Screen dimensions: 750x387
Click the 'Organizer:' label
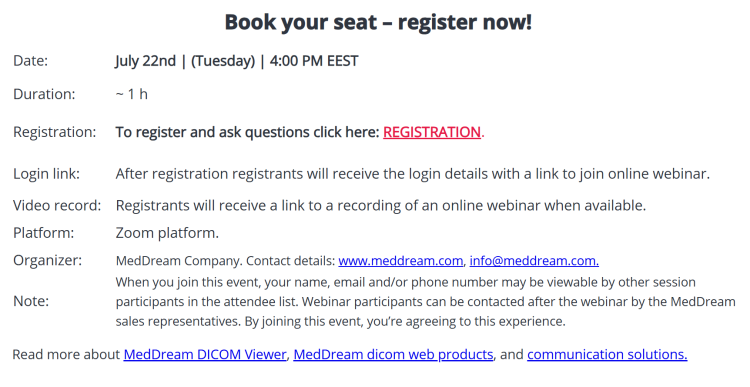coord(47,260)
